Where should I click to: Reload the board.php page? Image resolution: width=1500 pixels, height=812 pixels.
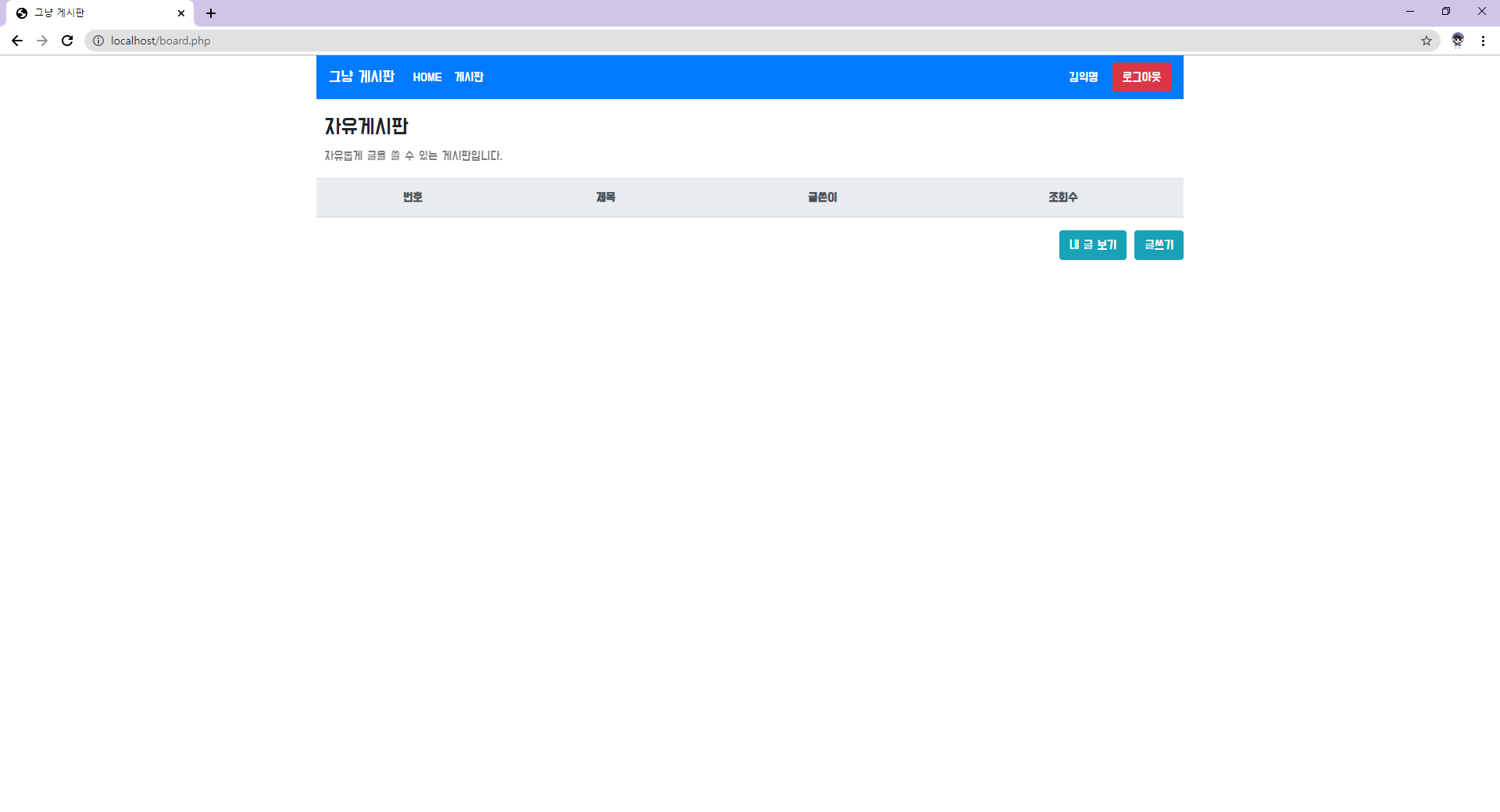click(67, 41)
